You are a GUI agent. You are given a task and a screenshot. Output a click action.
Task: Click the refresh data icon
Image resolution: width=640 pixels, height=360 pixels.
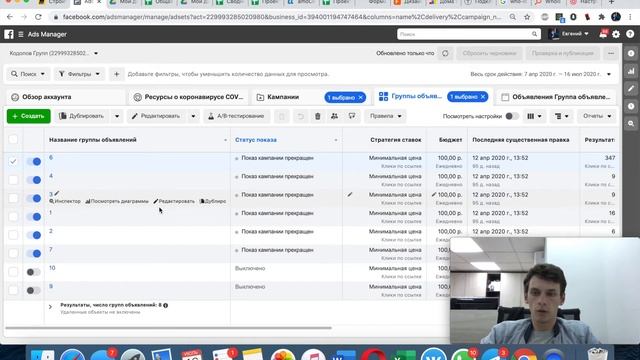(445, 53)
